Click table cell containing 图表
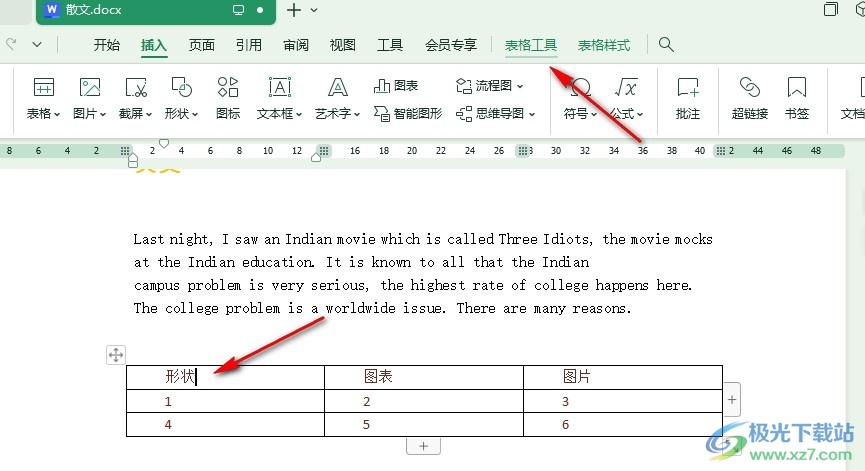 [424, 377]
